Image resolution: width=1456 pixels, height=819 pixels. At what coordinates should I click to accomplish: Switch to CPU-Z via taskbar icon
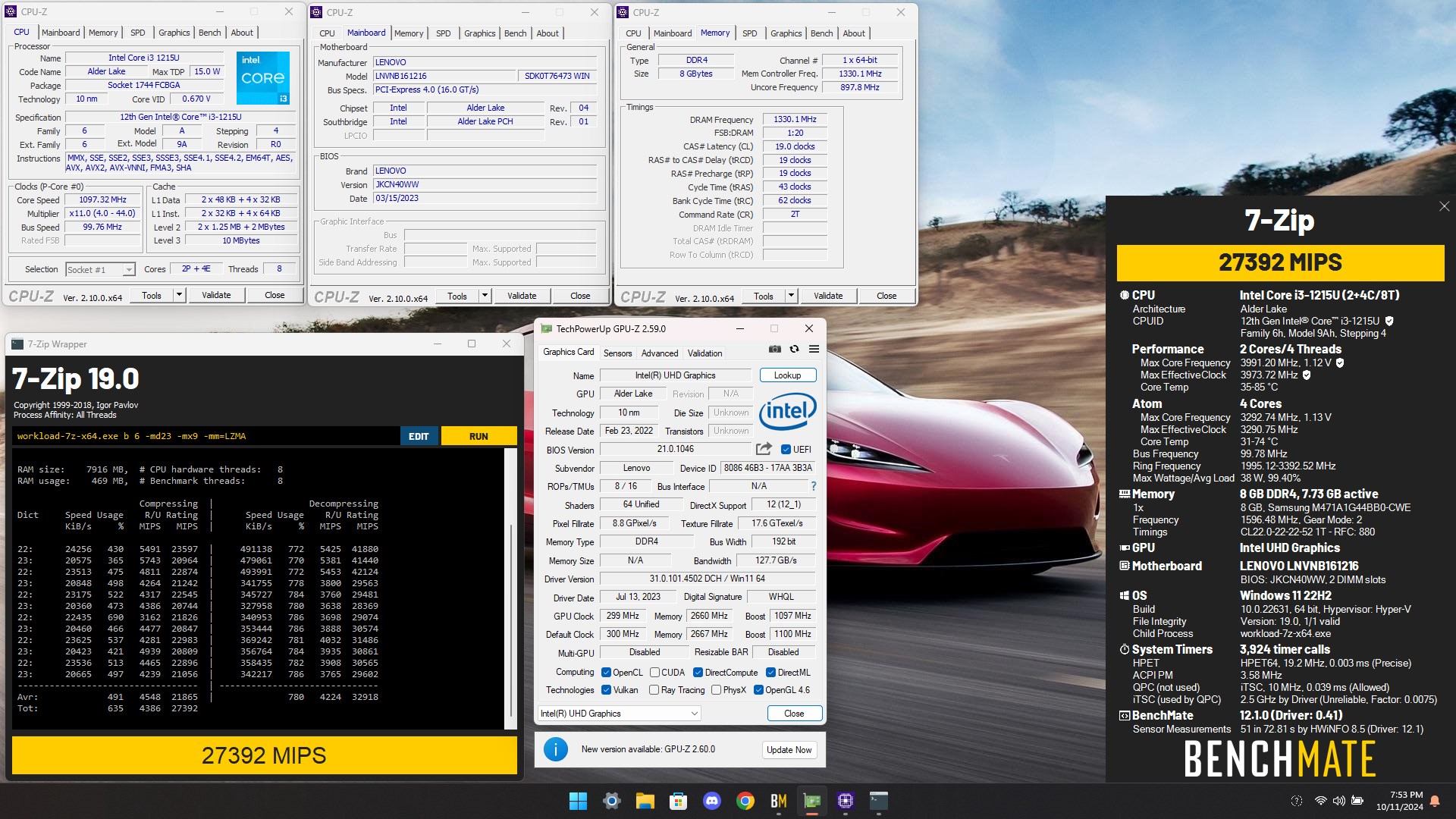point(846,801)
